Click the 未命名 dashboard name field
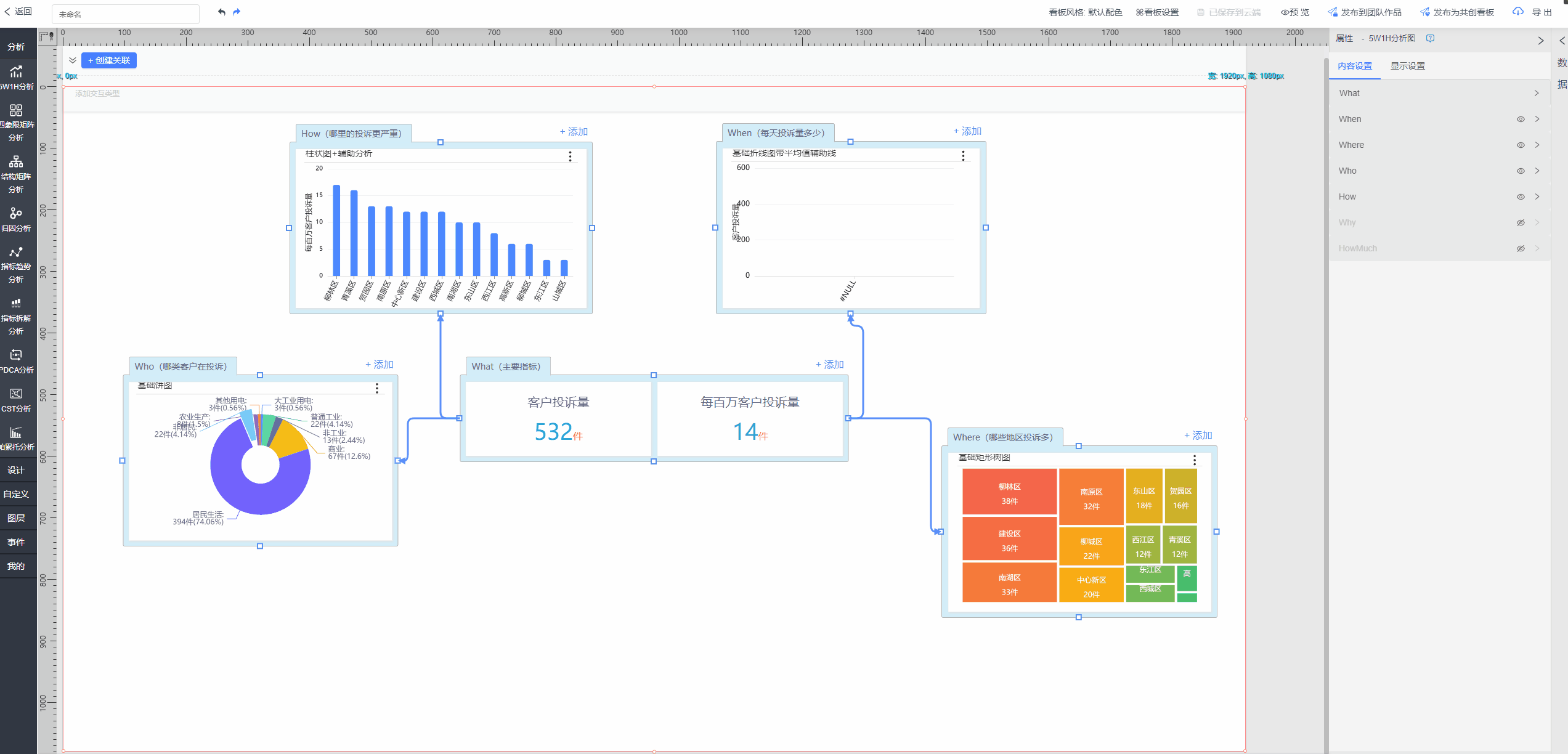 125,14
